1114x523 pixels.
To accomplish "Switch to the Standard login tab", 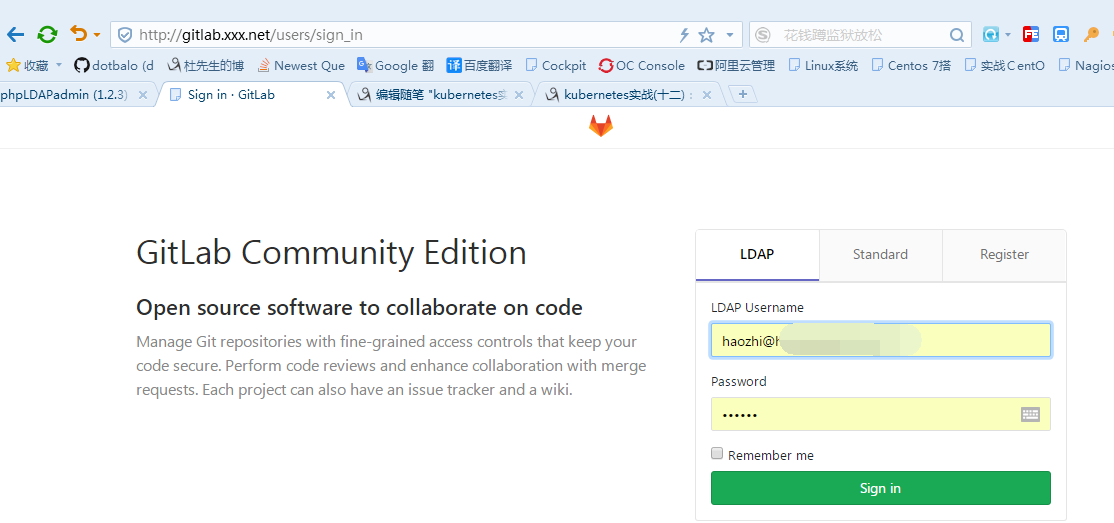I will point(880,254).
